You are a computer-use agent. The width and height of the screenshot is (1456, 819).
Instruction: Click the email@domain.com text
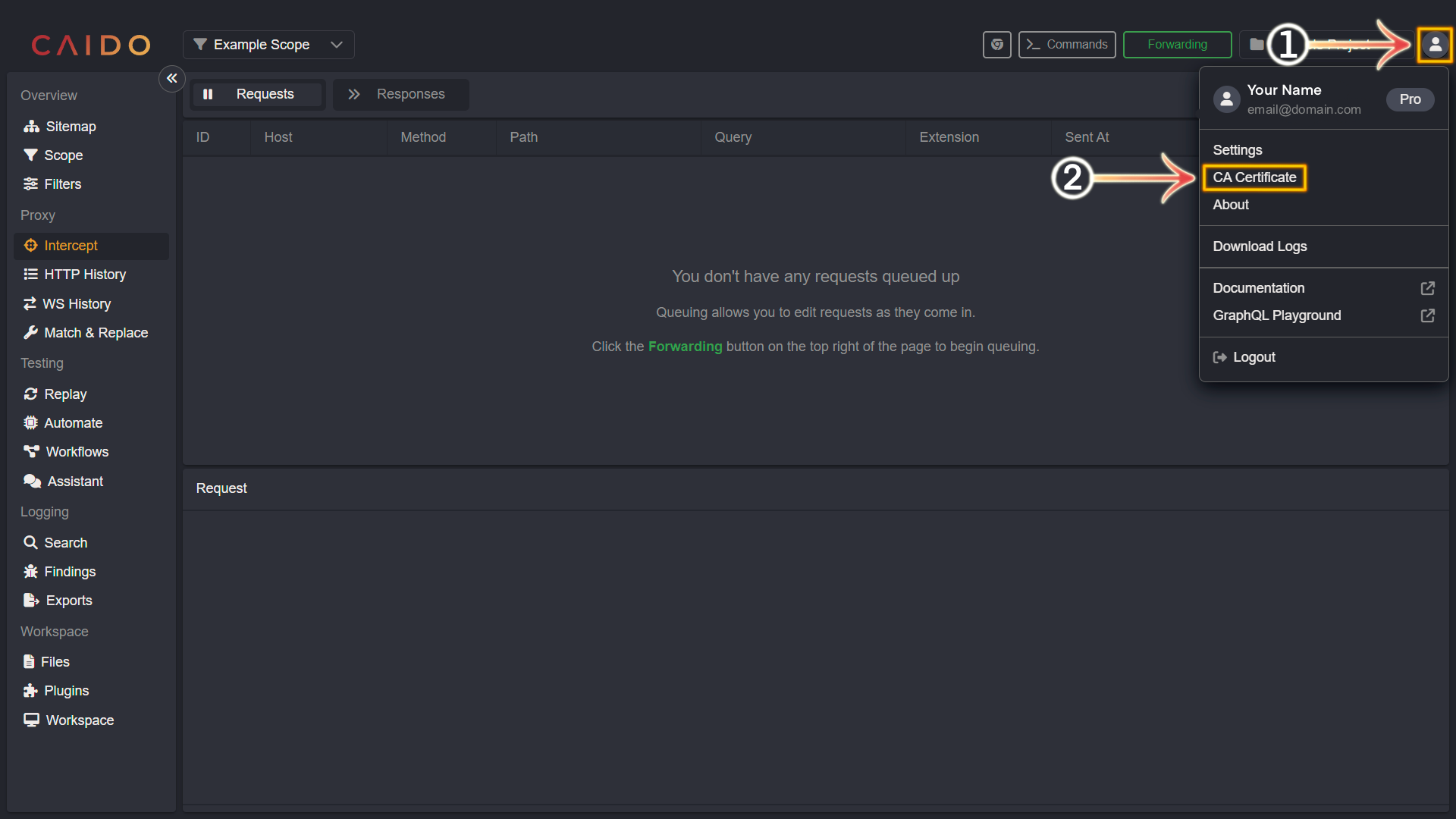(x=1304, y=109)
